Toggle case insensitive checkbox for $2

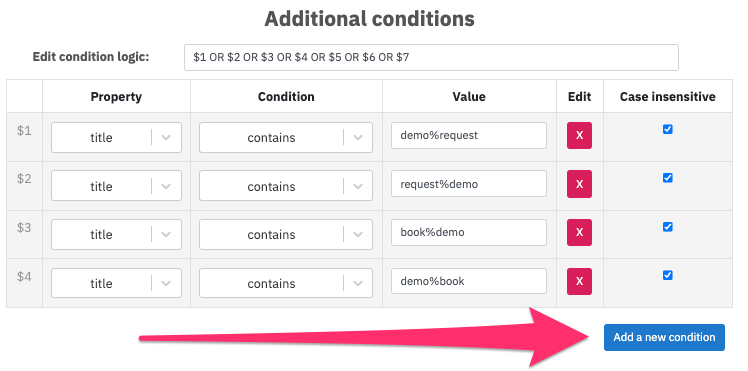coord(668,178)
